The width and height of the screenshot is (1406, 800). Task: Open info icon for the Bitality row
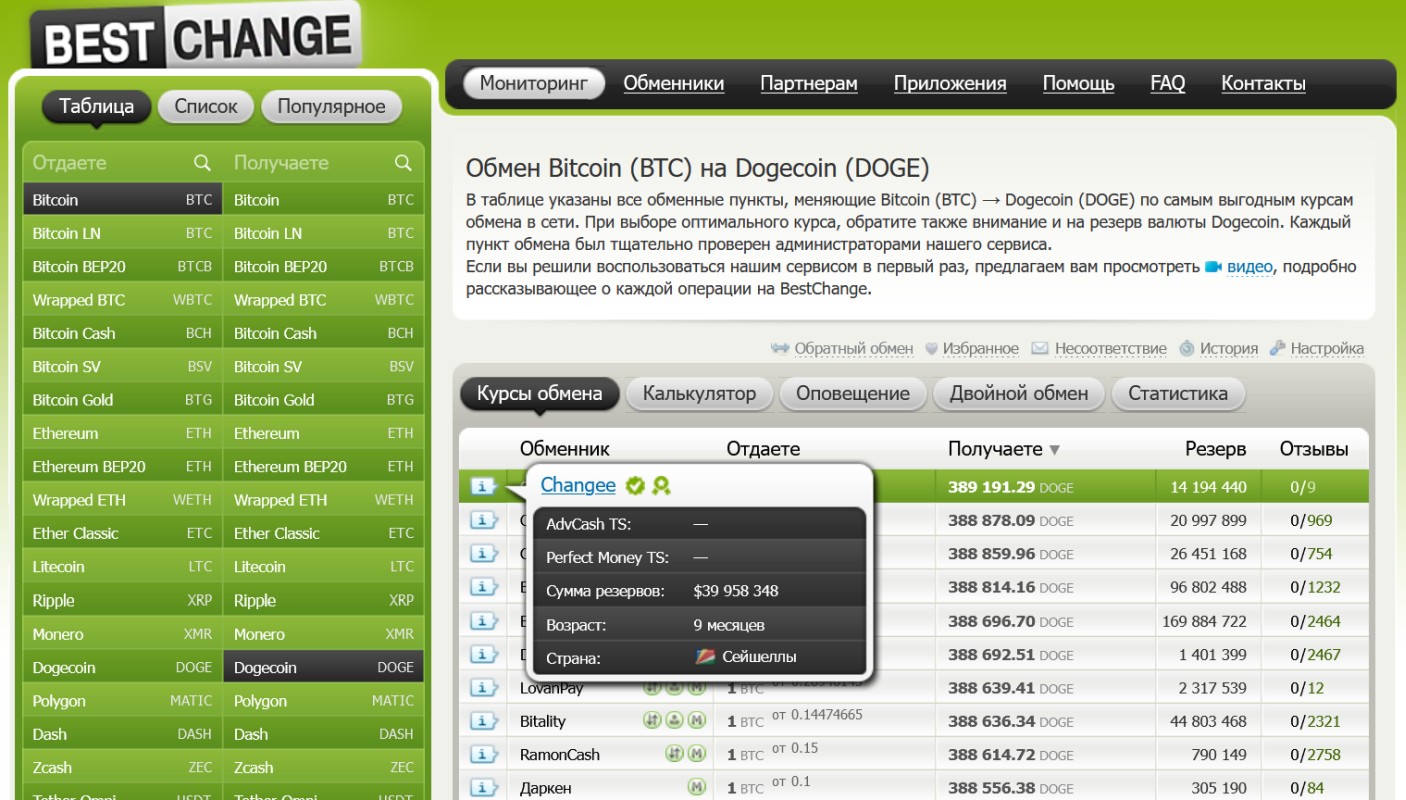[484, 721]
